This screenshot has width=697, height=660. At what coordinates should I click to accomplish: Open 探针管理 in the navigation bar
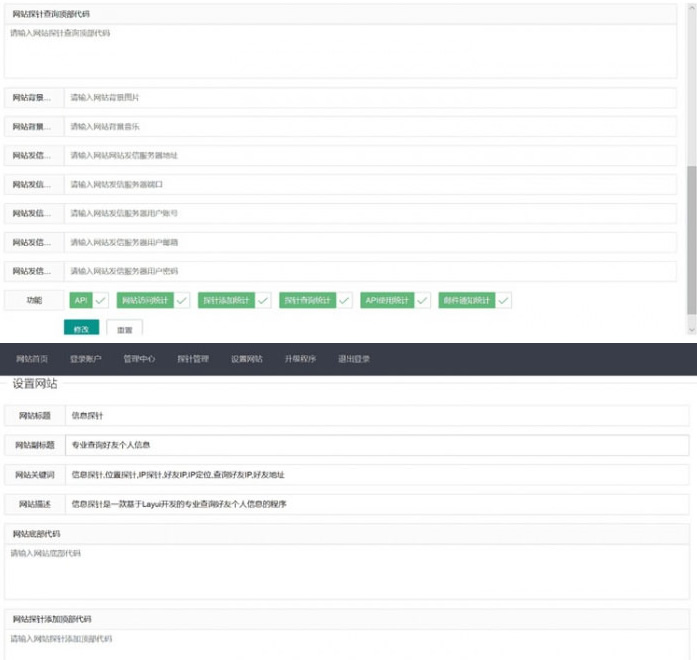point(193,359)
